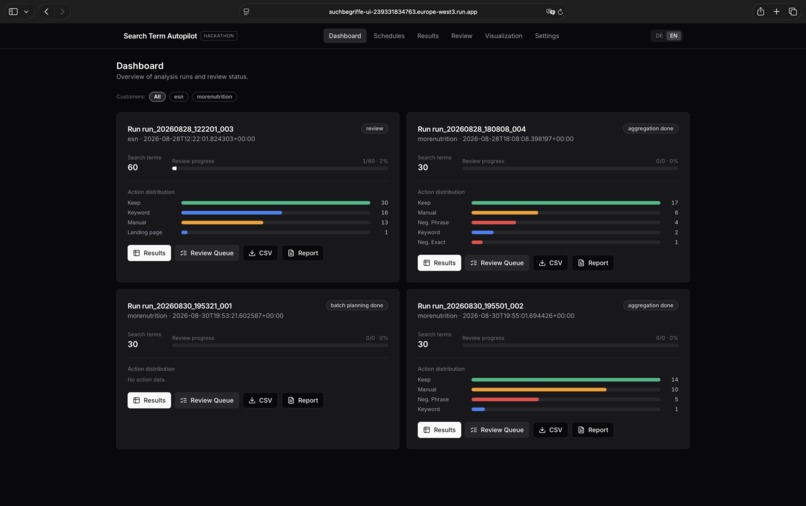Click aggregation done badge on run_20260828_180808_004
Image resolution: width=806 pixels, height=506 pixels.
click(x=650, y=129)
